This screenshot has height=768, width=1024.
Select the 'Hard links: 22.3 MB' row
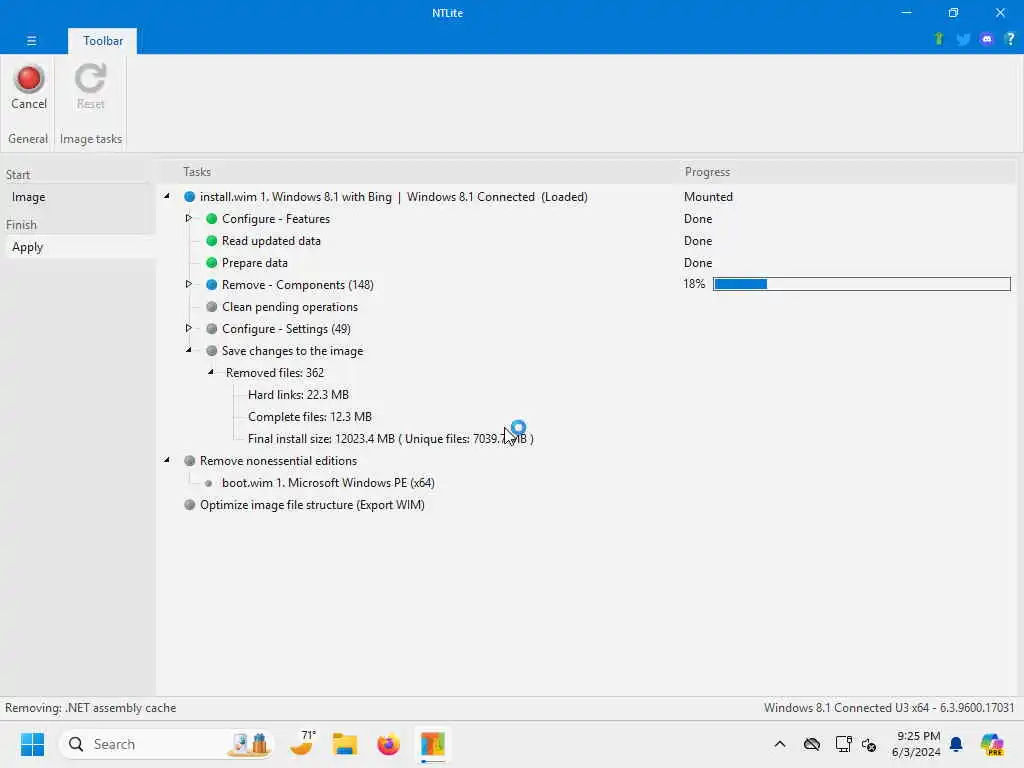tap(298, 394)
